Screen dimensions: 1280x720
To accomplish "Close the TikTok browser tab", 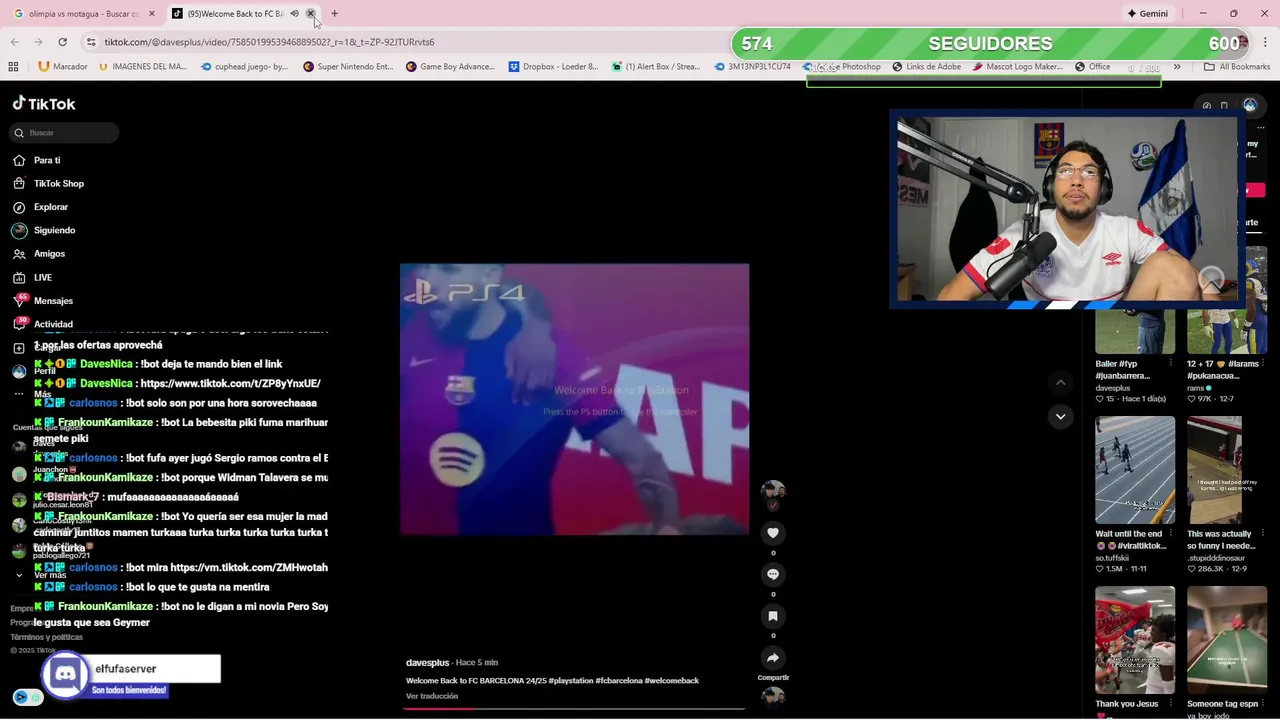I will coord(310,14).
